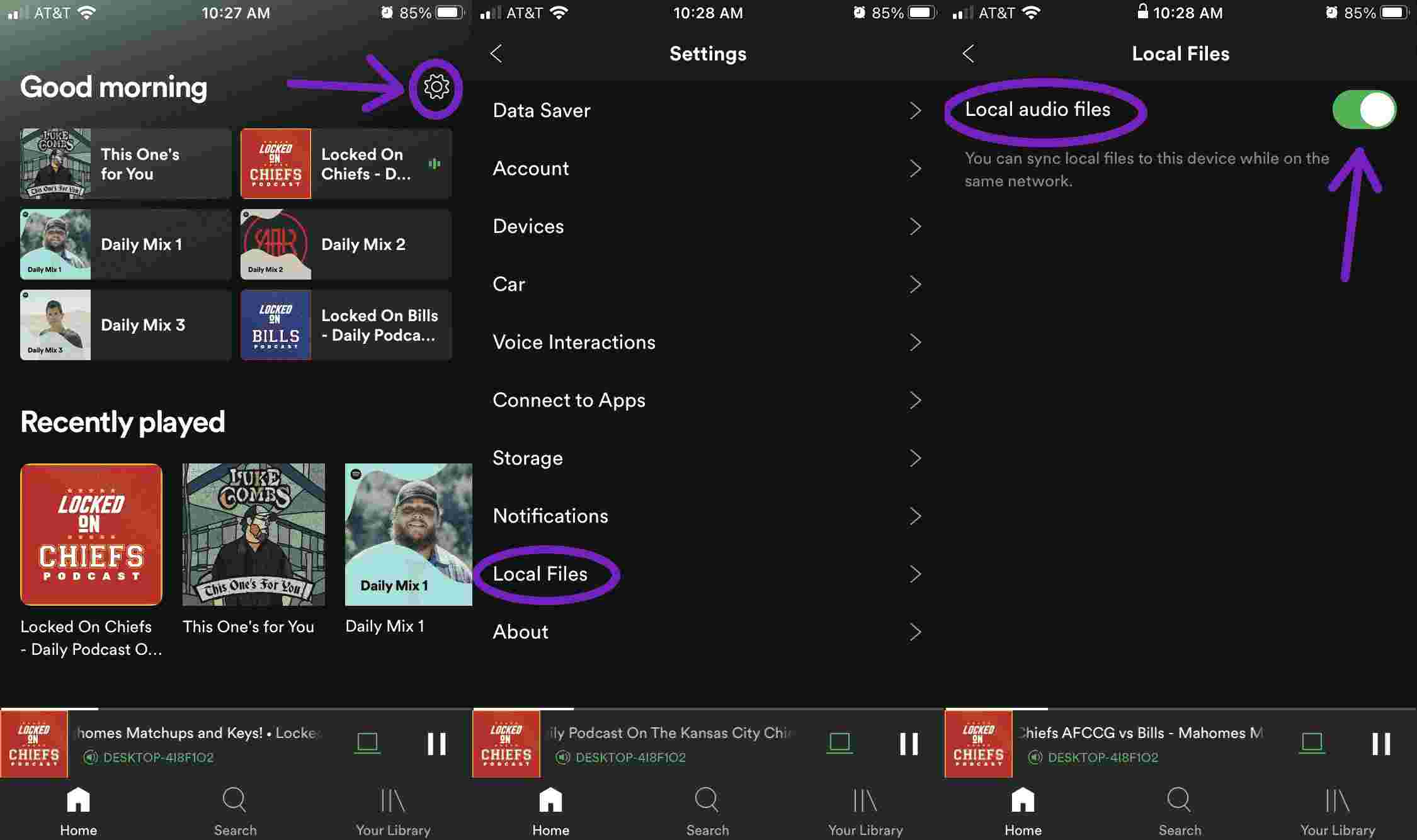The image size is (1417, 840).
Task: Open Devices settings
Action: click(708, 227)
